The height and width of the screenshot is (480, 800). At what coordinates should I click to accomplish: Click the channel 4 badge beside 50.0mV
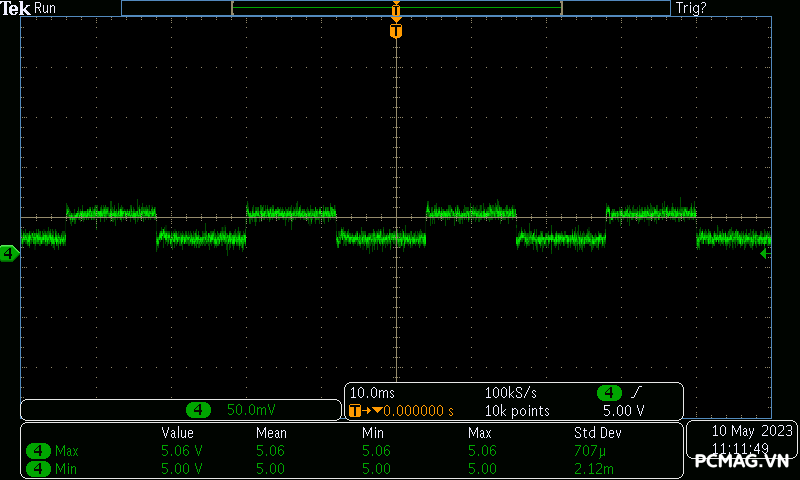click(x=200, y=410)
